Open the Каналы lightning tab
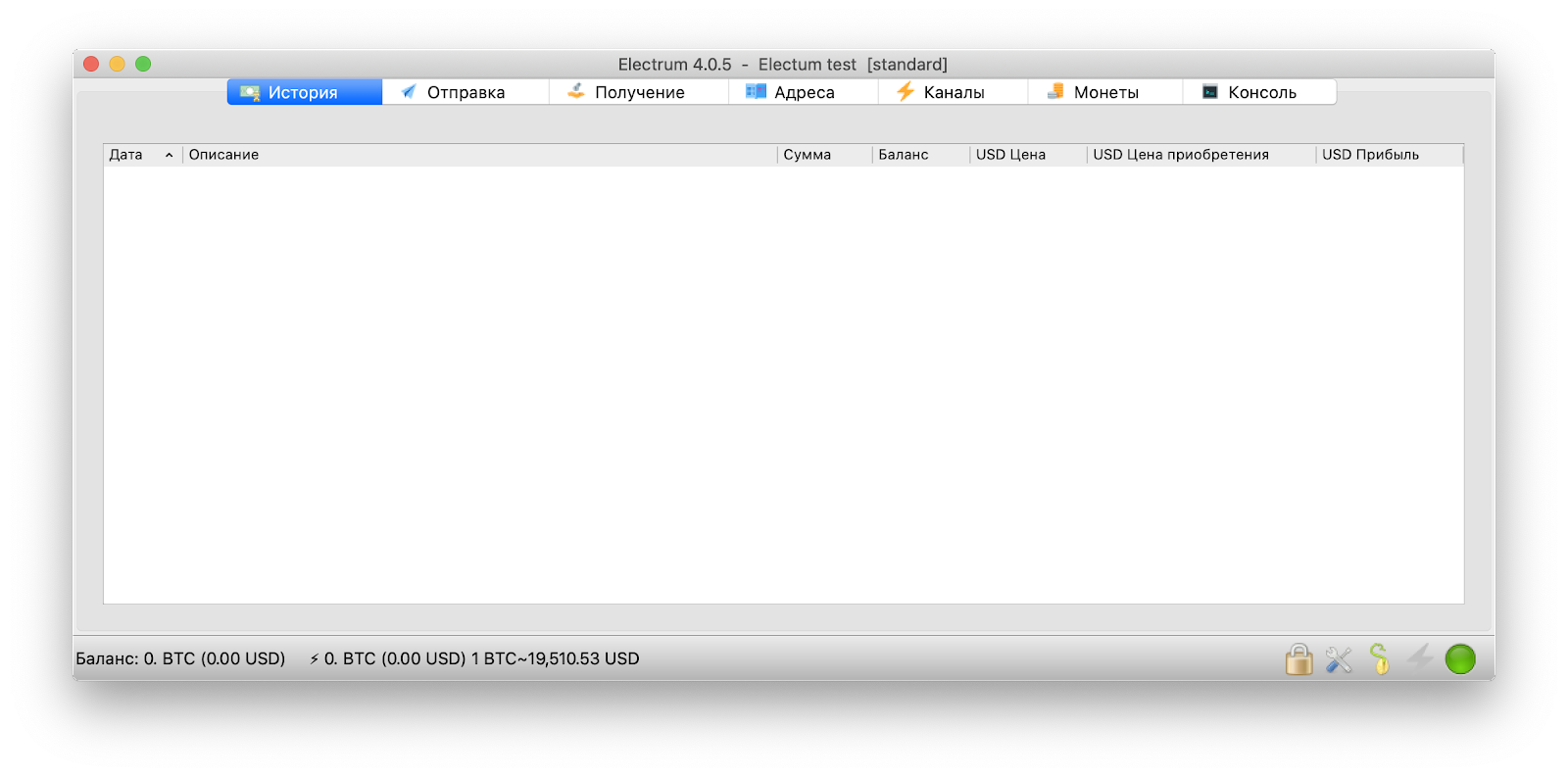1568x777 pixels. click(x=953, y=92)
